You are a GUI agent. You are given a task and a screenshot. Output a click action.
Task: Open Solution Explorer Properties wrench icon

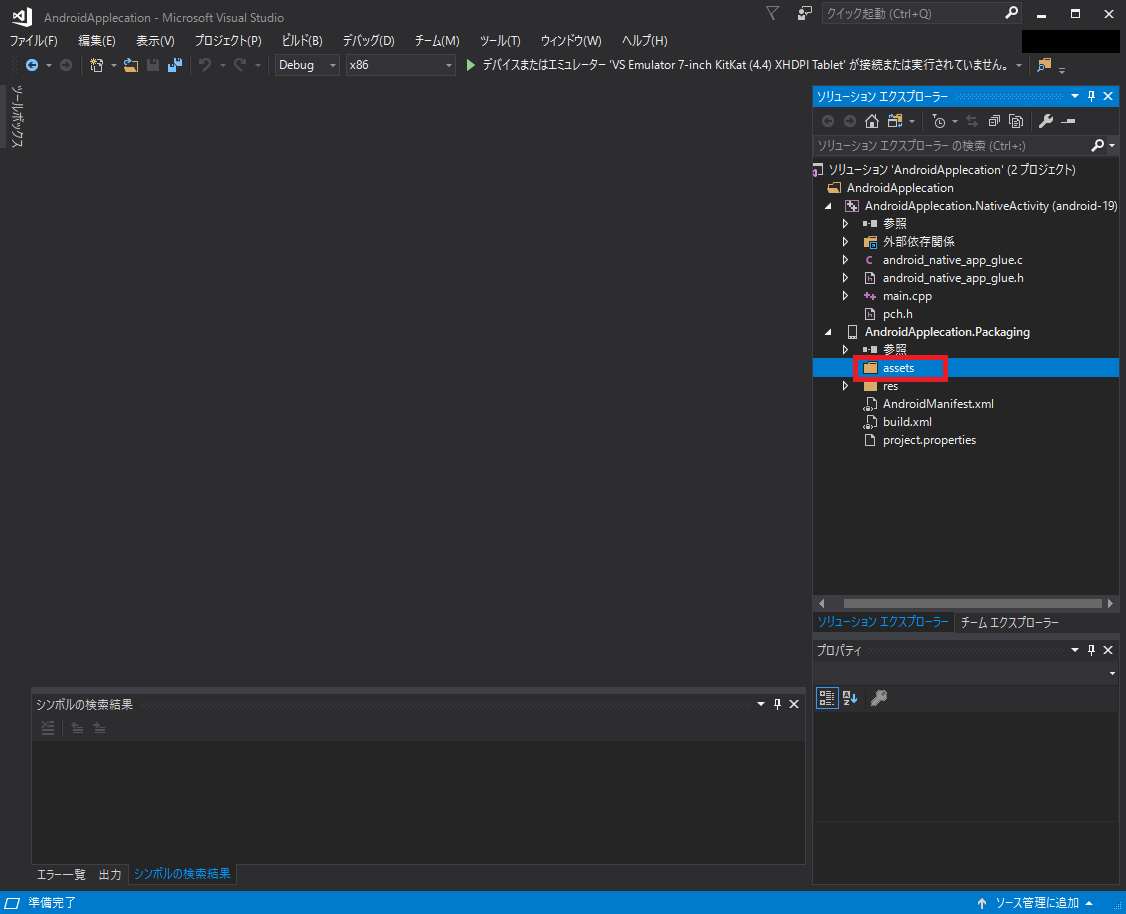click(1046, 121)
